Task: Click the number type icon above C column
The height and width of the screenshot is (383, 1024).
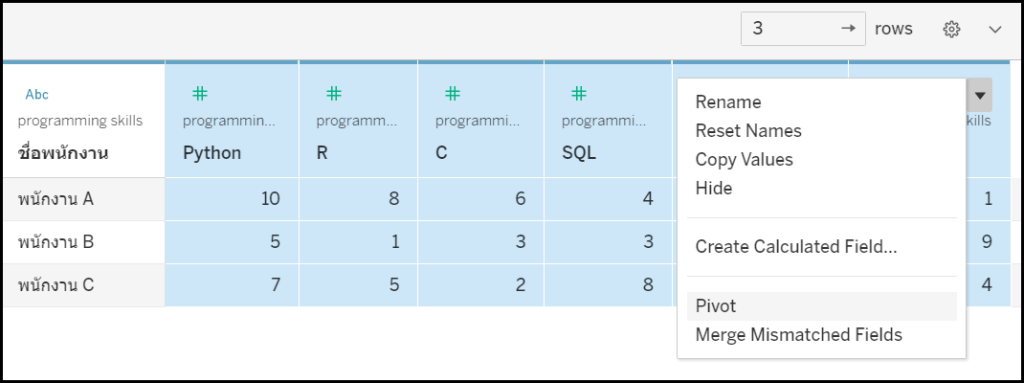Action: 453,94
